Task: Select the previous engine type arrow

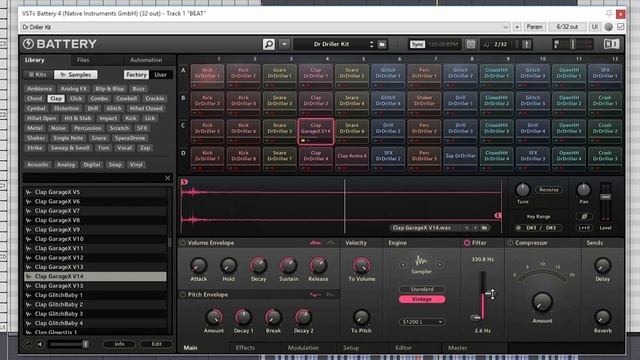Action: 403,264
